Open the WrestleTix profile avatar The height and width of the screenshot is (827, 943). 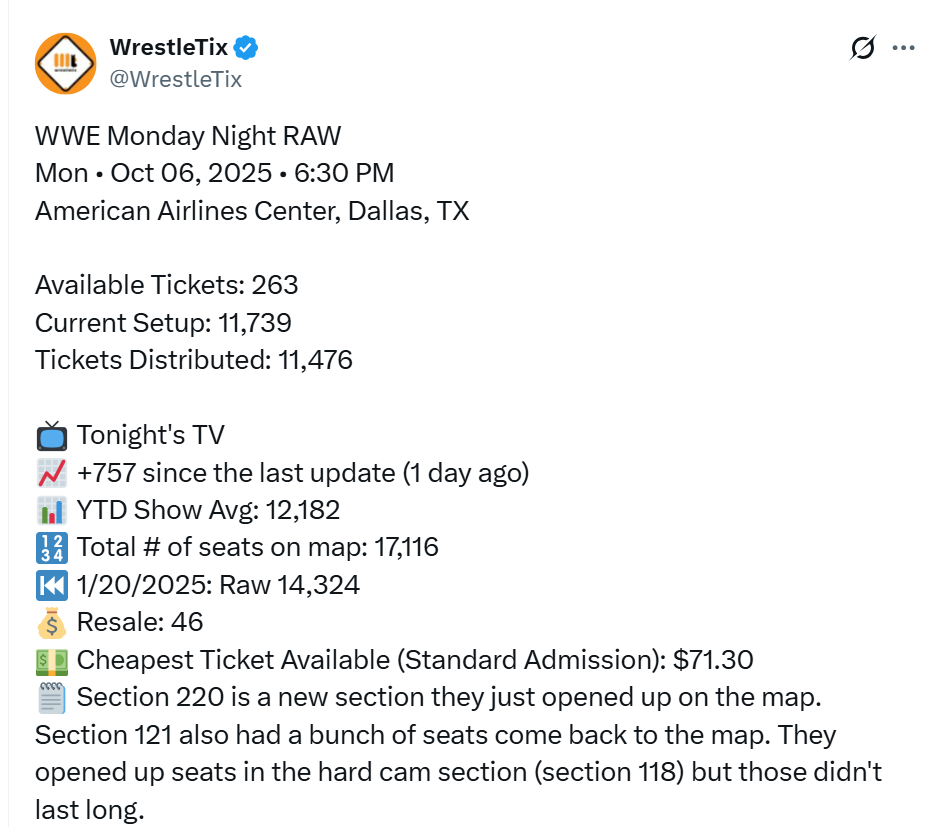click(66, 62)
